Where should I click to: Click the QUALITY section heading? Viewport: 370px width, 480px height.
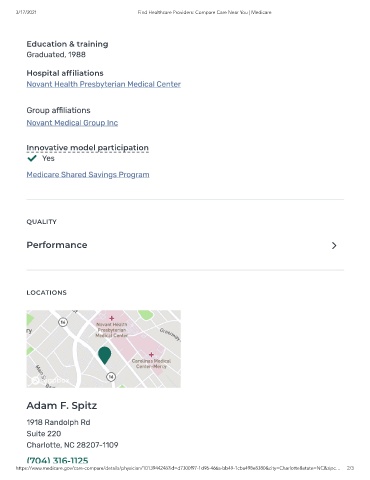coord(42,222)
